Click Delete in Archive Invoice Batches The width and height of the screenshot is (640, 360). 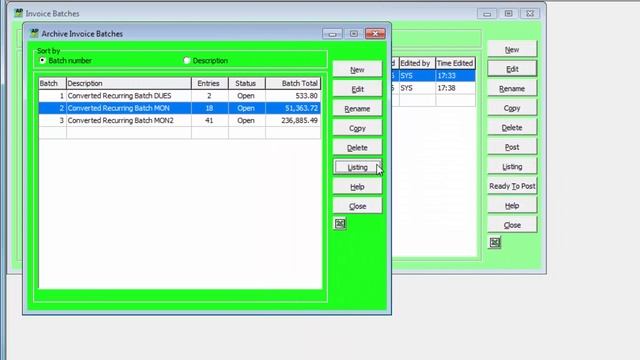pos(357,148)
